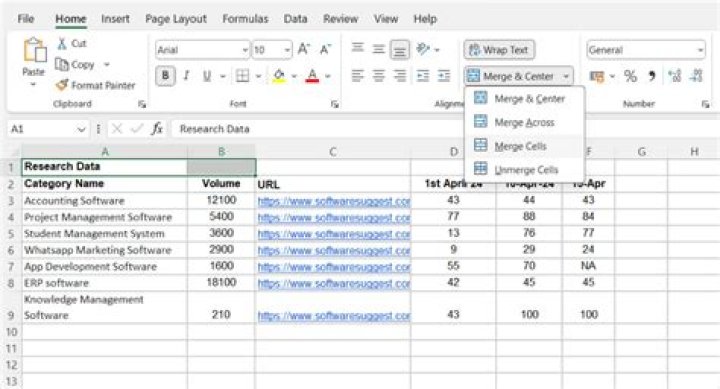Screen dimensions: 720x389
Task: Click the Copy icon
Action: pyautogui.click(x=62, y=64)
